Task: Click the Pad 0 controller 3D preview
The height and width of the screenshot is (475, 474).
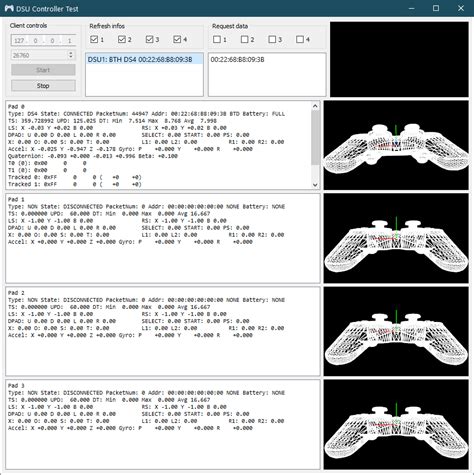Action: pos(396,145)
